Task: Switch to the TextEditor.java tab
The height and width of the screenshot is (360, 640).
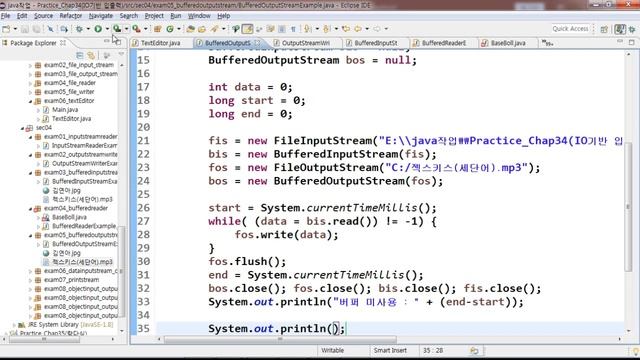Action: click(x=160, y=43)
